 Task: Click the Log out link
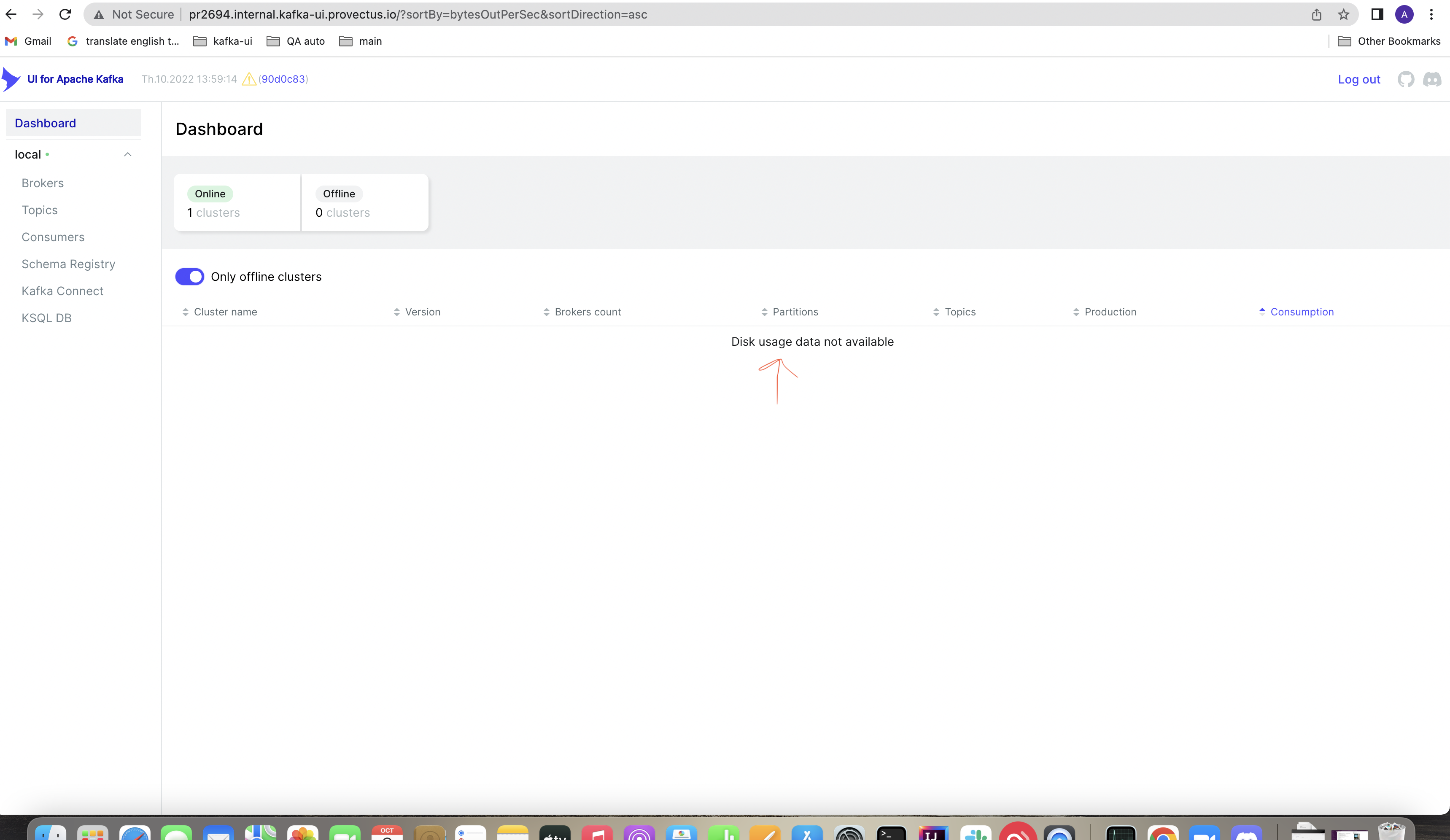[1358, 79]
